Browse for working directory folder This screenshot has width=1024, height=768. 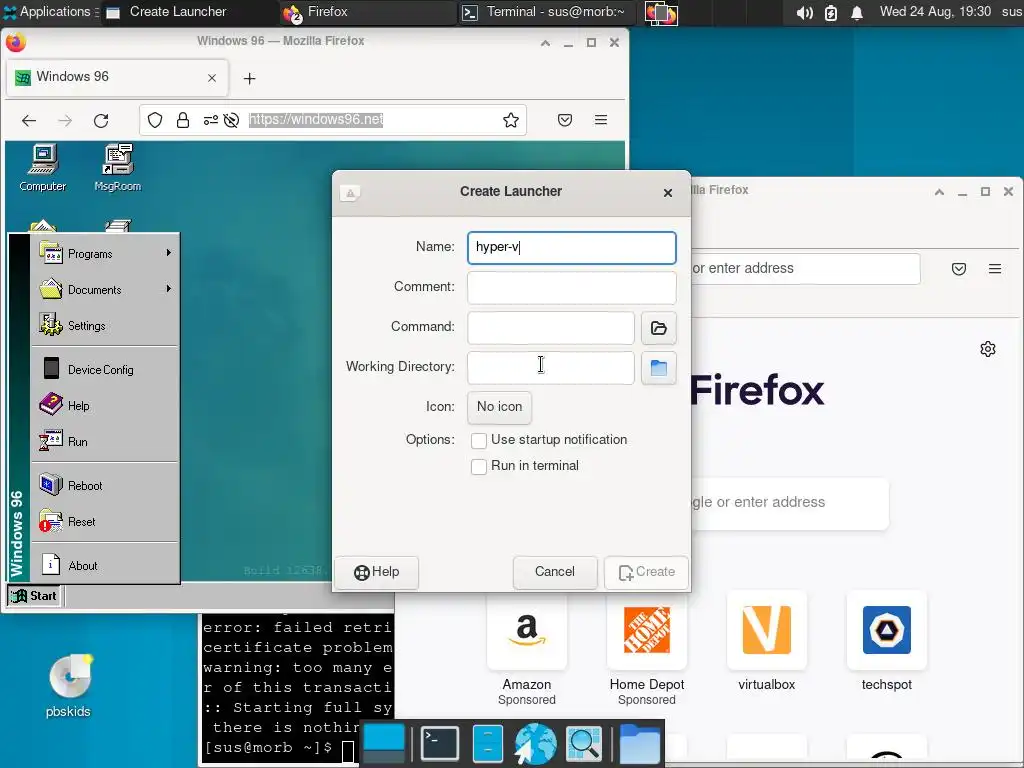(x=658, y=368)
